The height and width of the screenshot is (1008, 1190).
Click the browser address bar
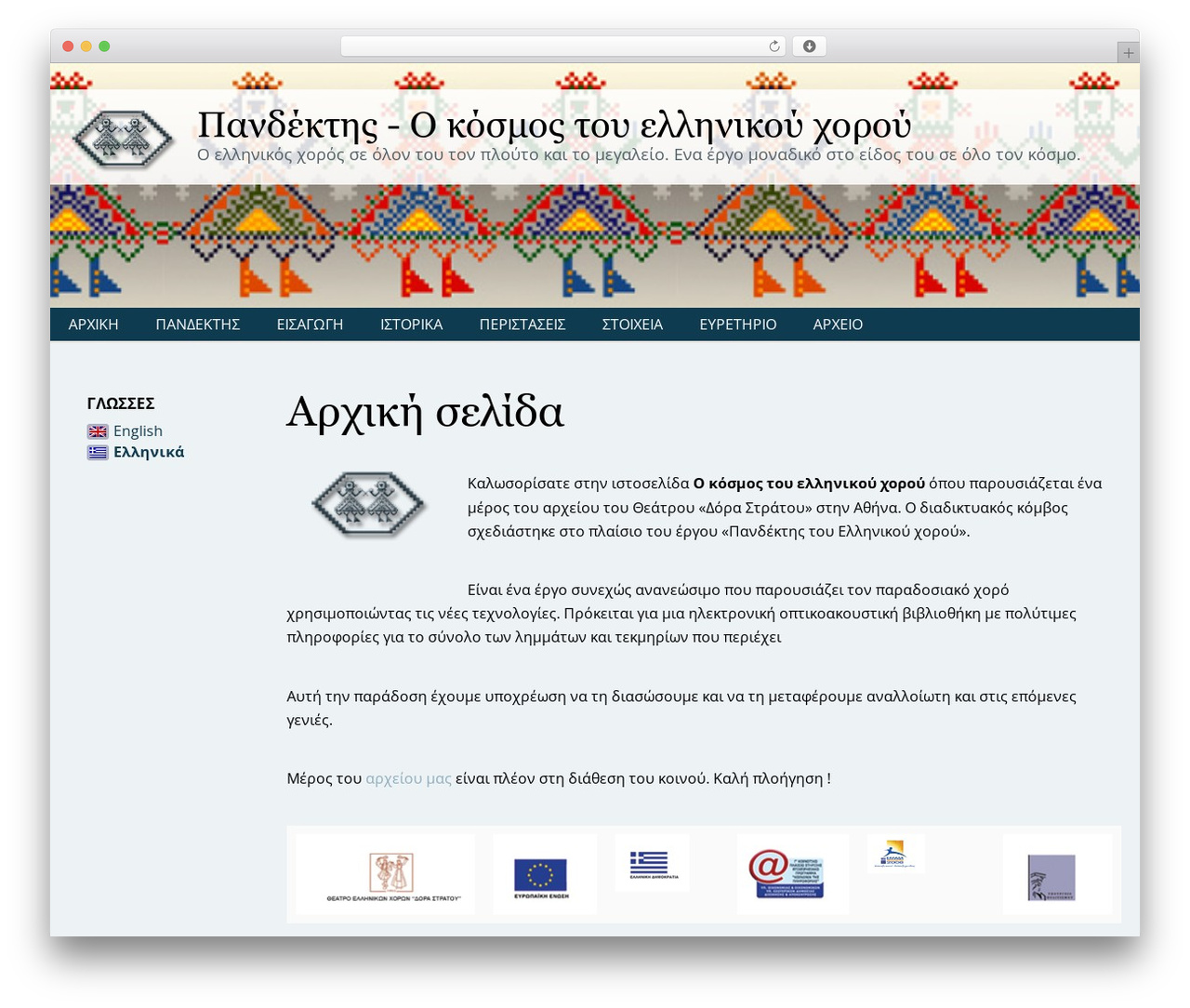pos(563,46)
